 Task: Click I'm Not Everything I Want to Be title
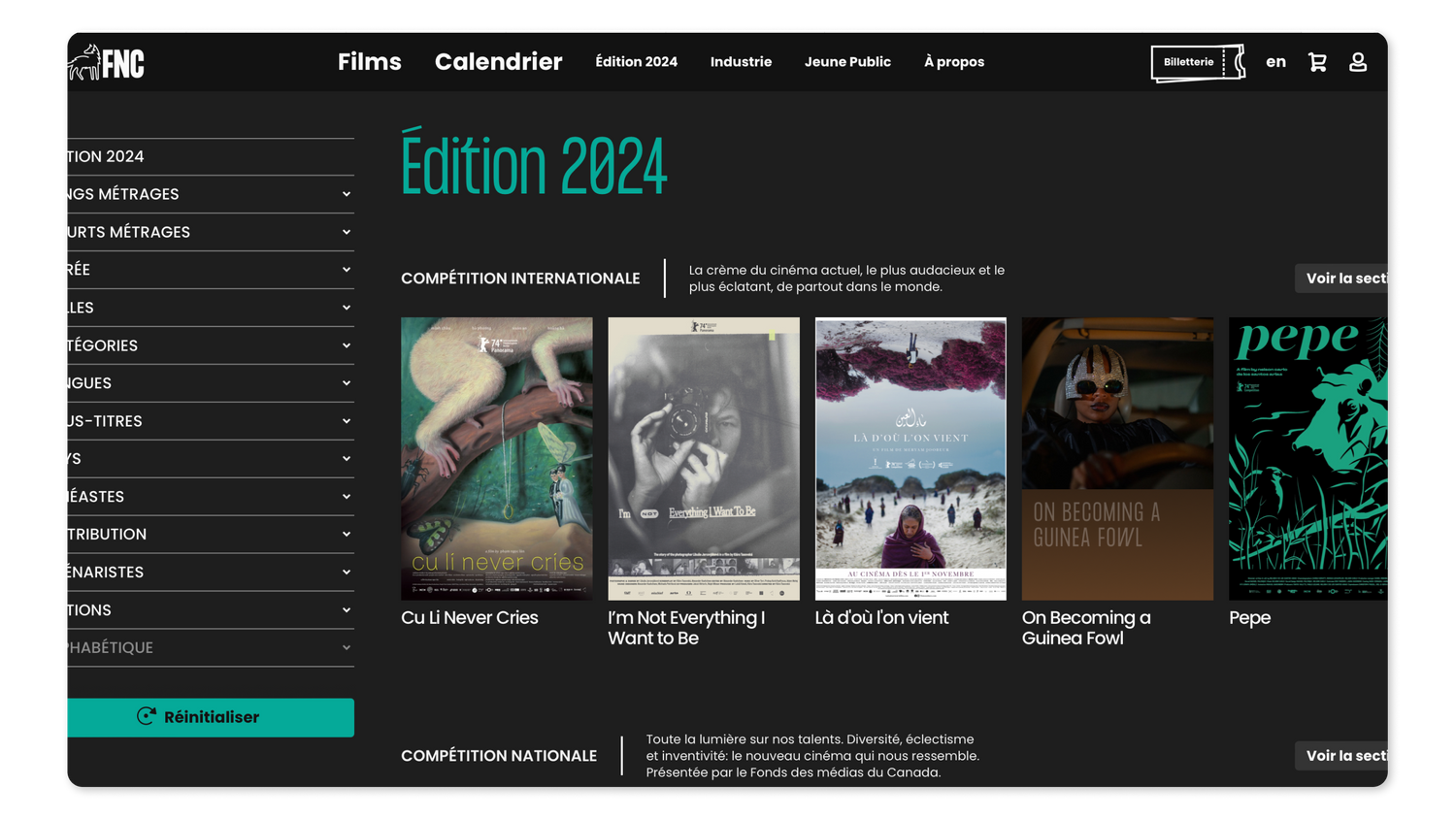686,628
